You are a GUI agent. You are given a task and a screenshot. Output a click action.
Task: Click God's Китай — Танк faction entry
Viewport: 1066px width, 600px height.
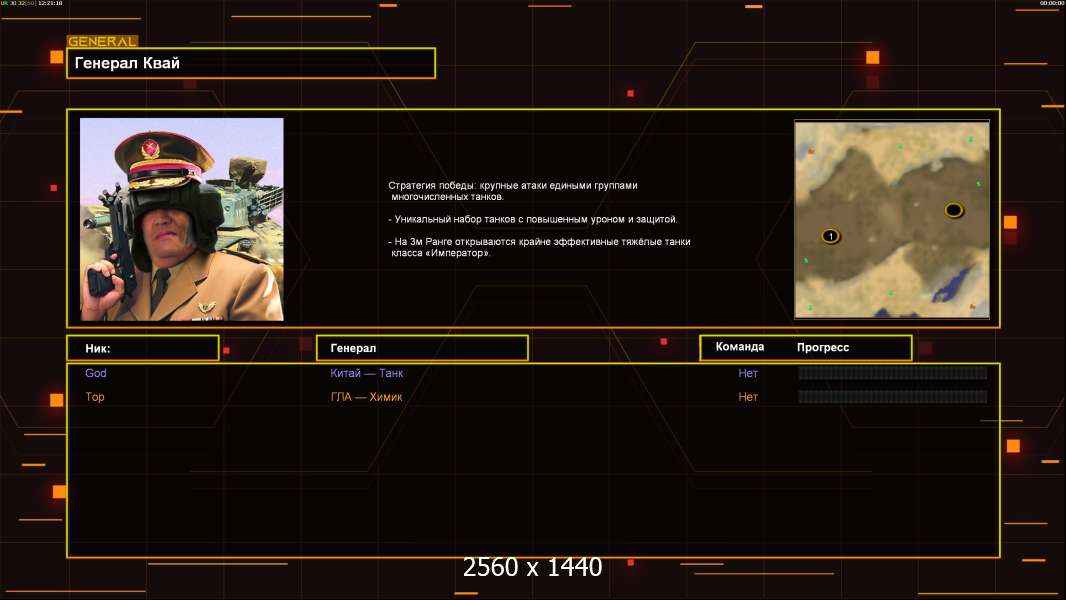(x=367, y=373)
